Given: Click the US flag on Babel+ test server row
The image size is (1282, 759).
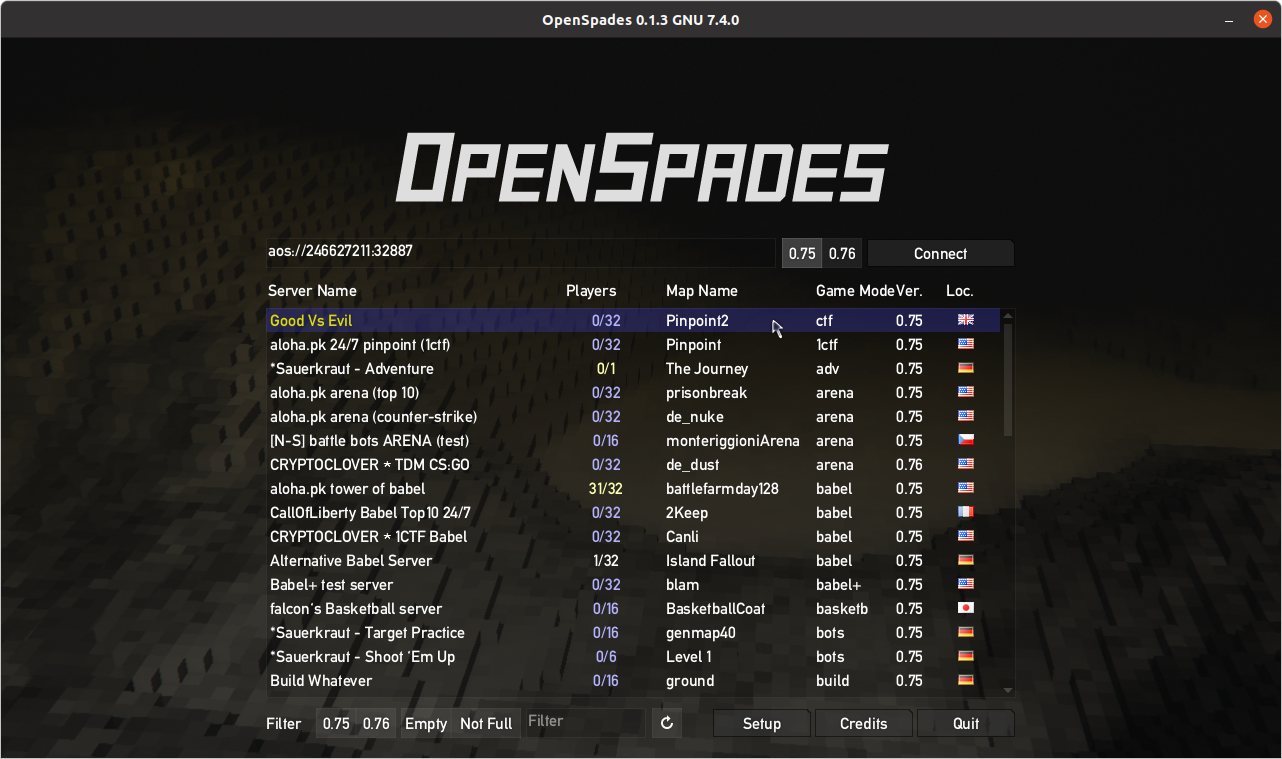Looking at the screenshot, I should [x=965, y=584].
